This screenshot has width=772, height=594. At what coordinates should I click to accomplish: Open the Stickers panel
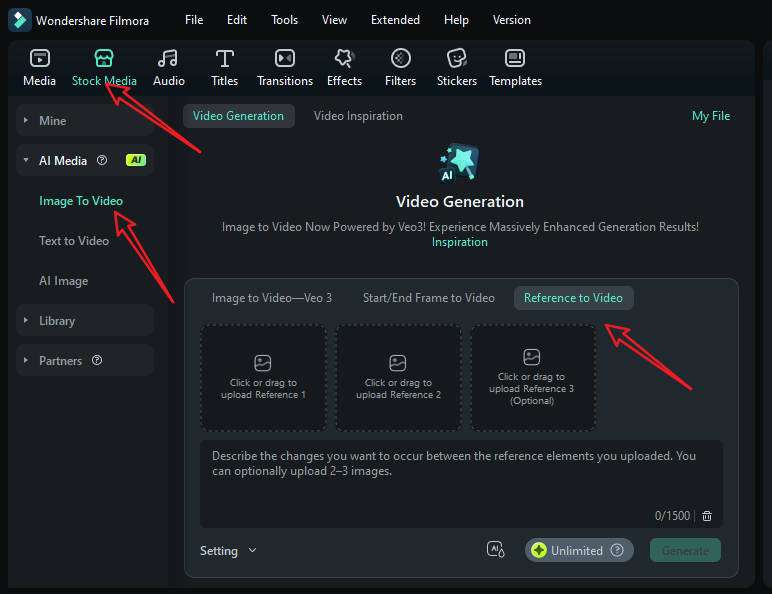(x=456, y=68)
